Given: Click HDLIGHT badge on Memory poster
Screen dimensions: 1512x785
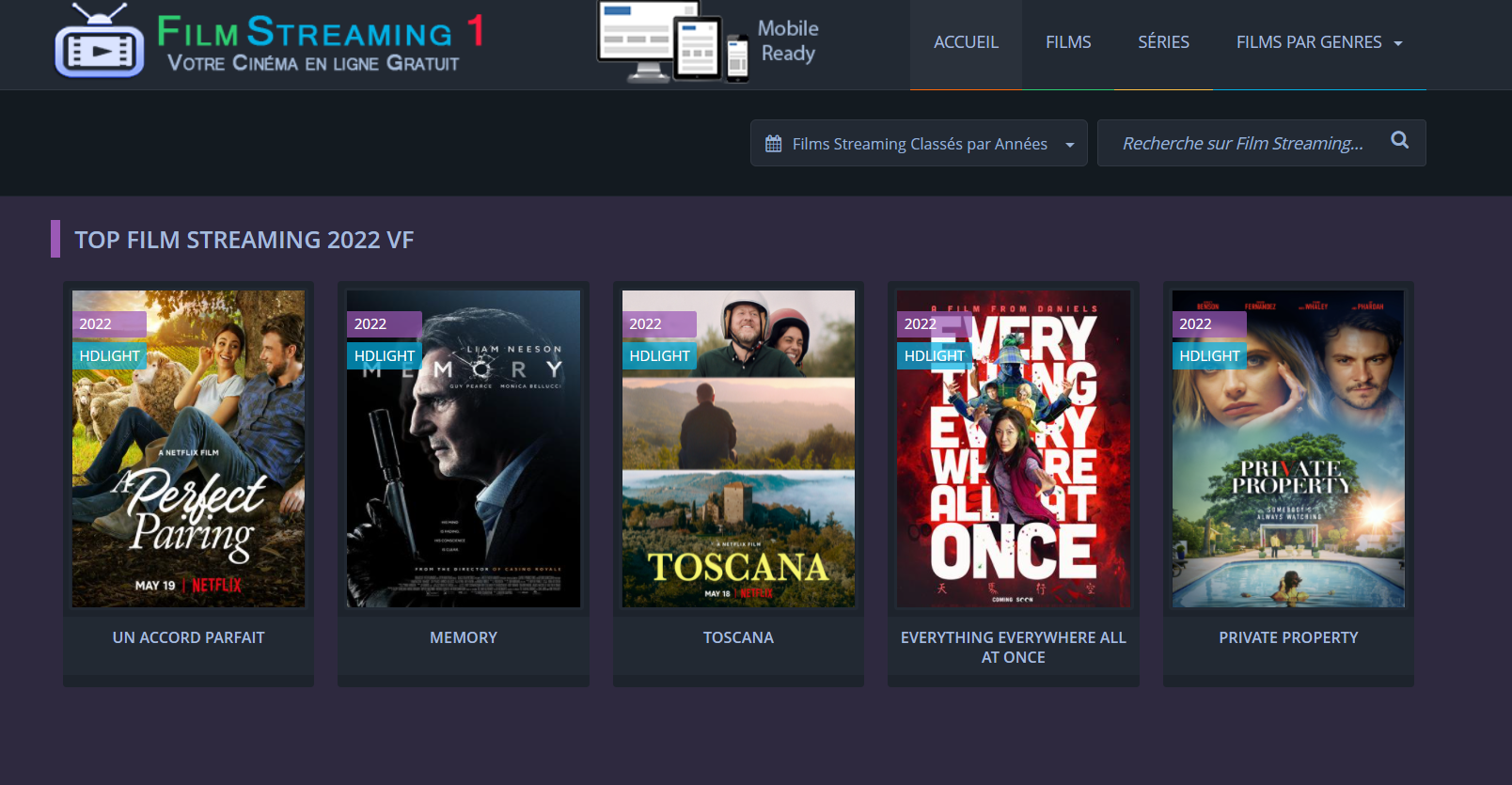Looking at the screenshot, I should (384, 356).
